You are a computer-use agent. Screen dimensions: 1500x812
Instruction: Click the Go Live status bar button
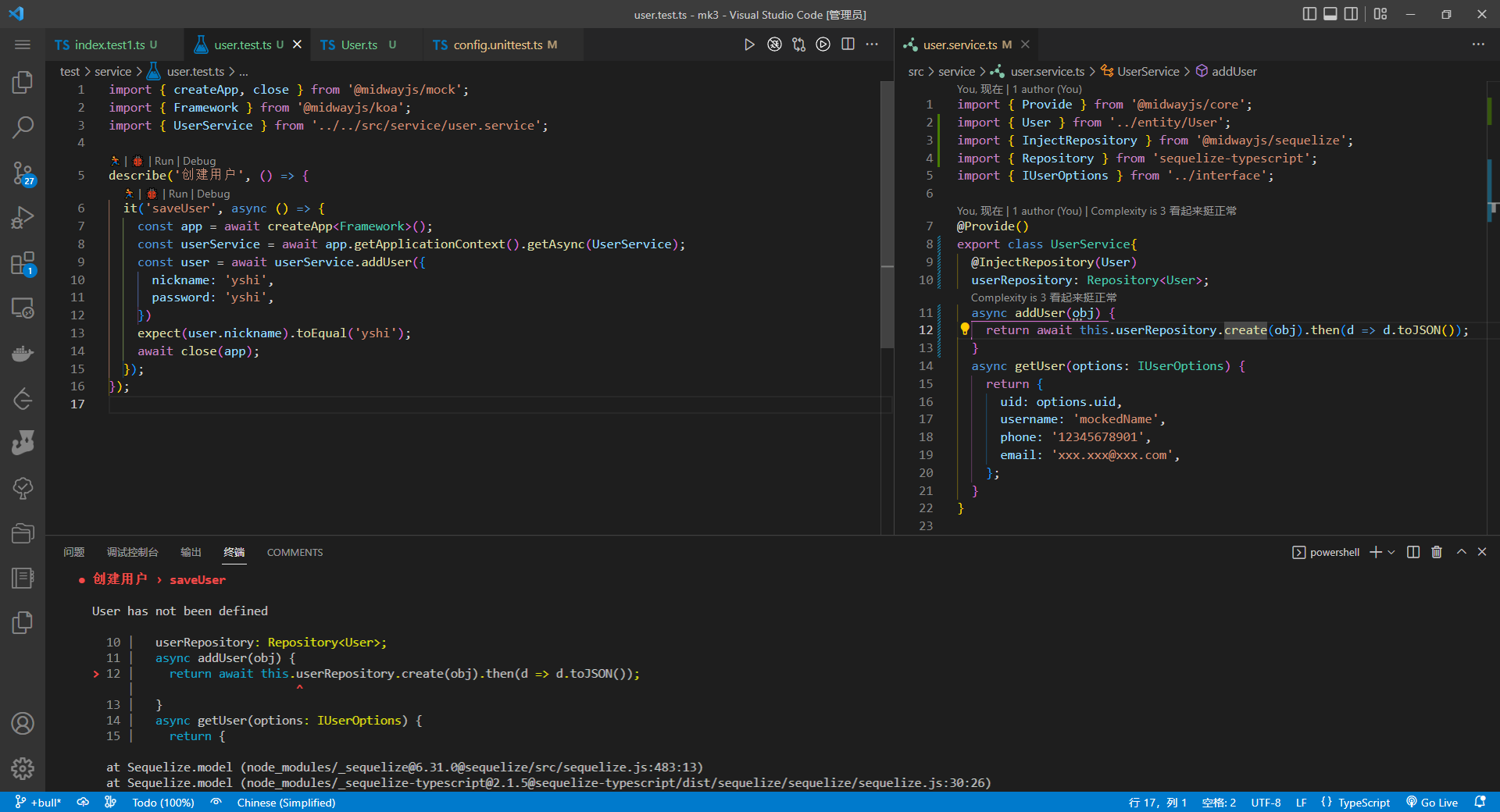(x=1432, y=803)
